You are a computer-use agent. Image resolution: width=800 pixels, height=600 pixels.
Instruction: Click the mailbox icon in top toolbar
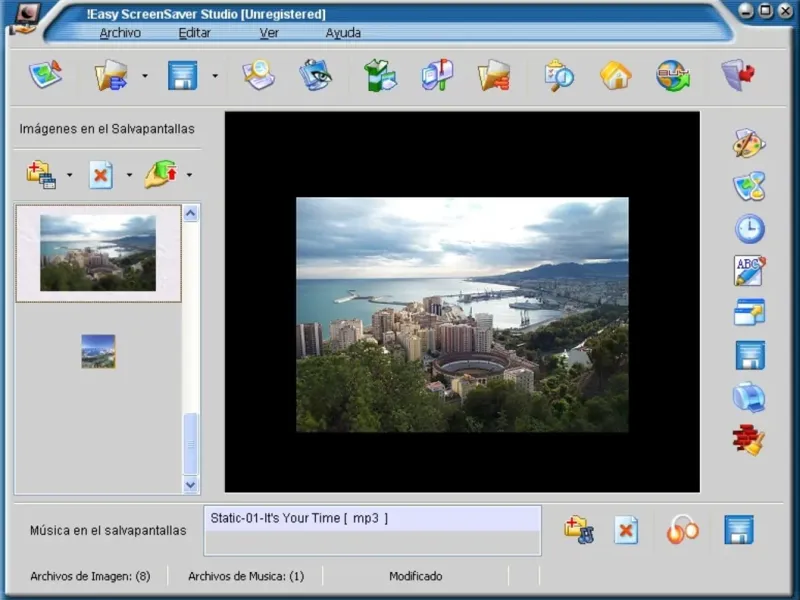pyautogui.click(x=437, y=76)
